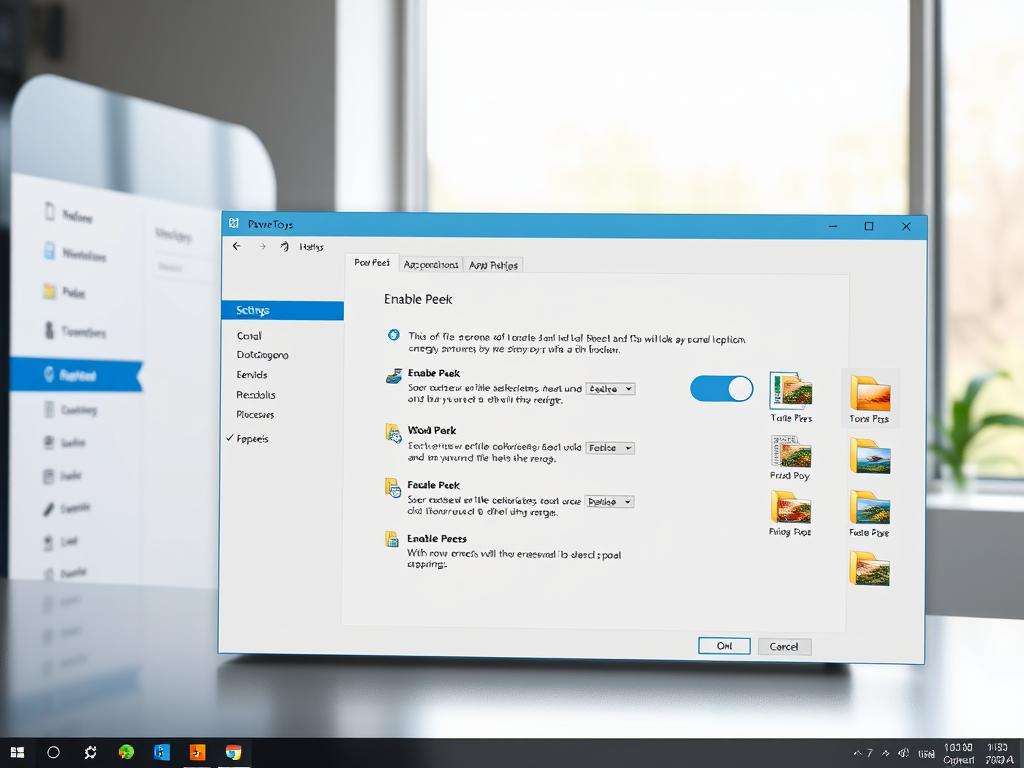This screenshot has height=768, width=1024.
Task: Click the folder icon beside 'Enatile Peets'
Action: (x=392, y=539)
